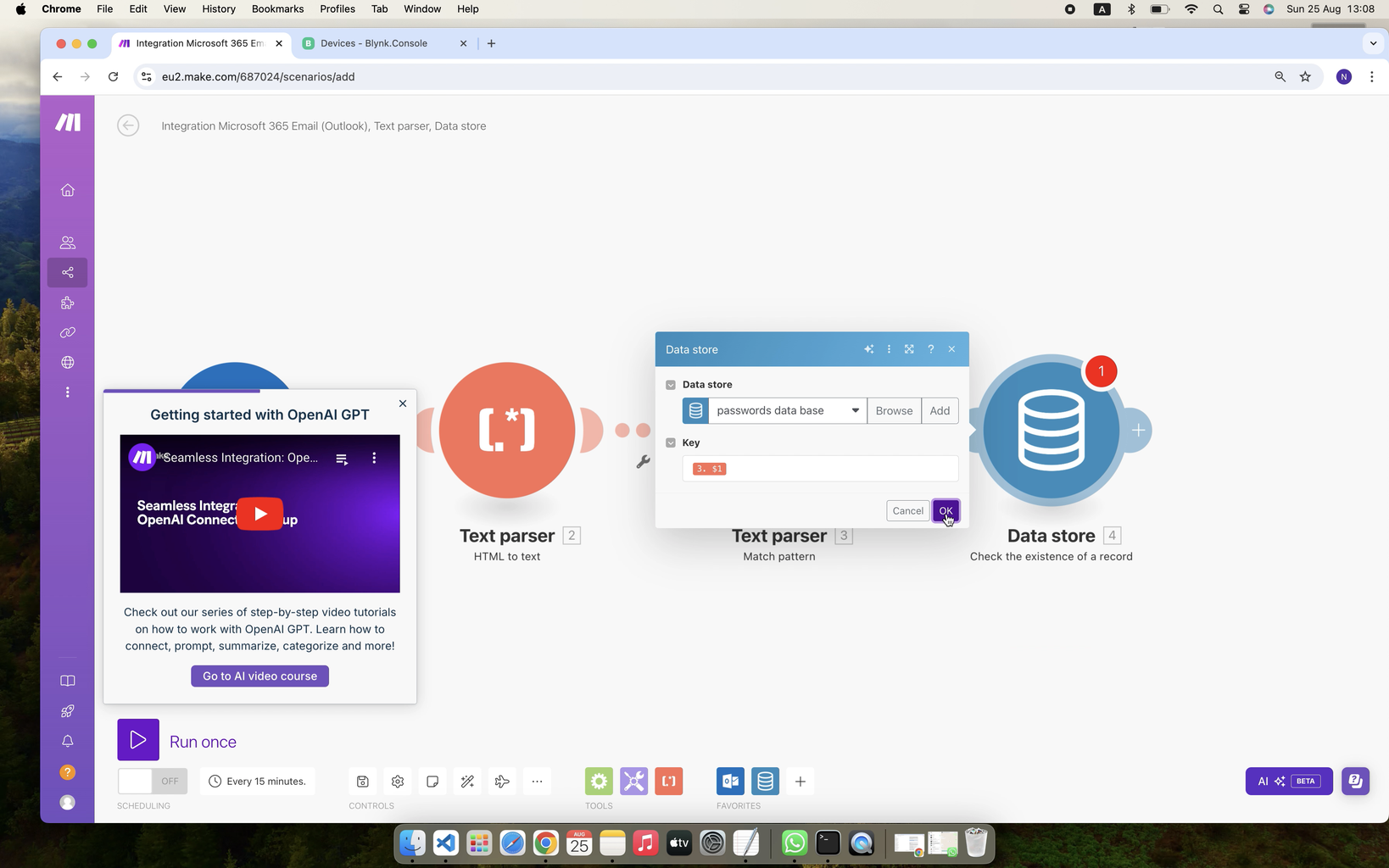
Task: Open the purple Tools wrench icon
Action: point(633,782)
